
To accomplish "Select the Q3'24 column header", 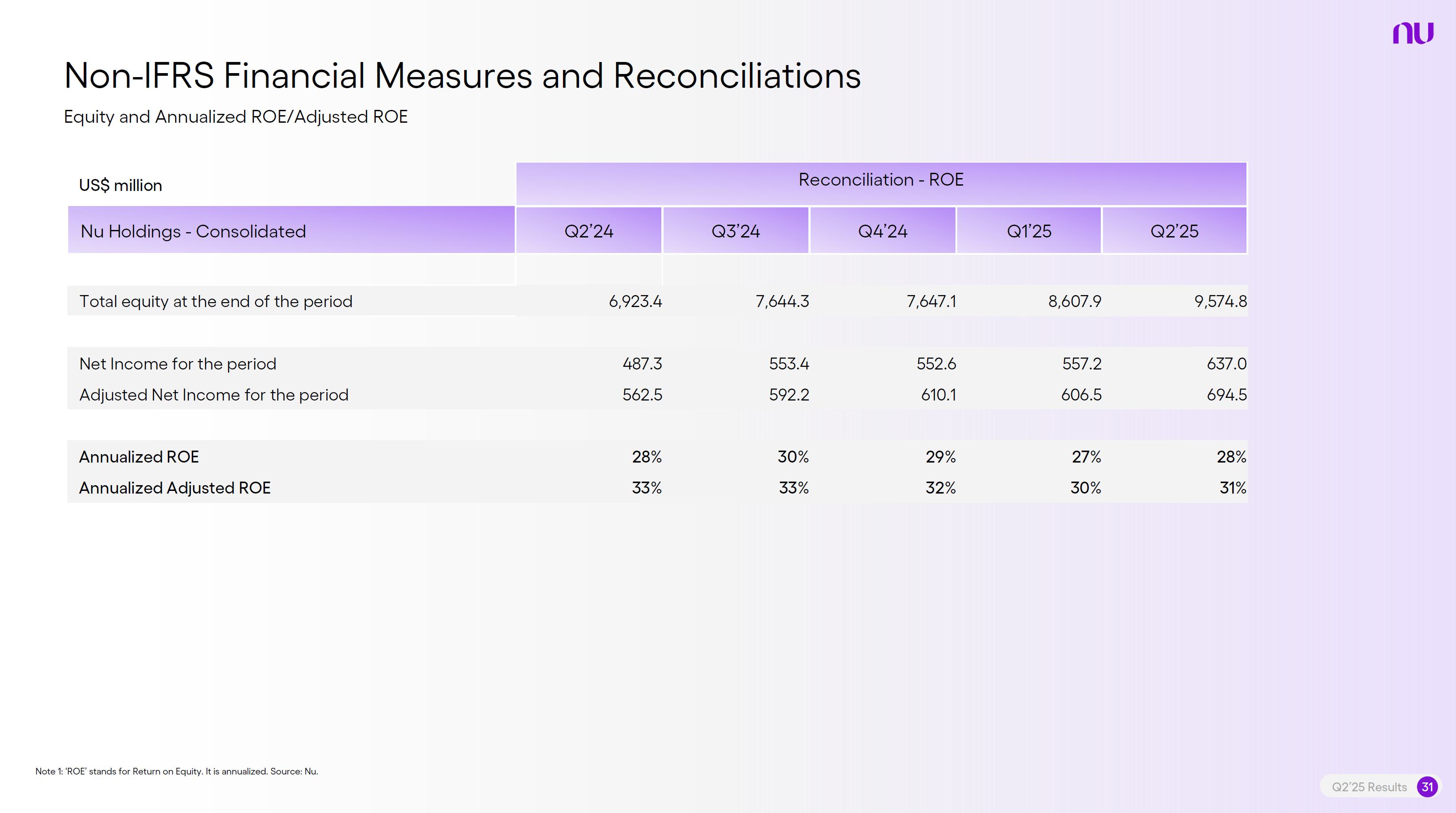I will [x=735, y=231].
